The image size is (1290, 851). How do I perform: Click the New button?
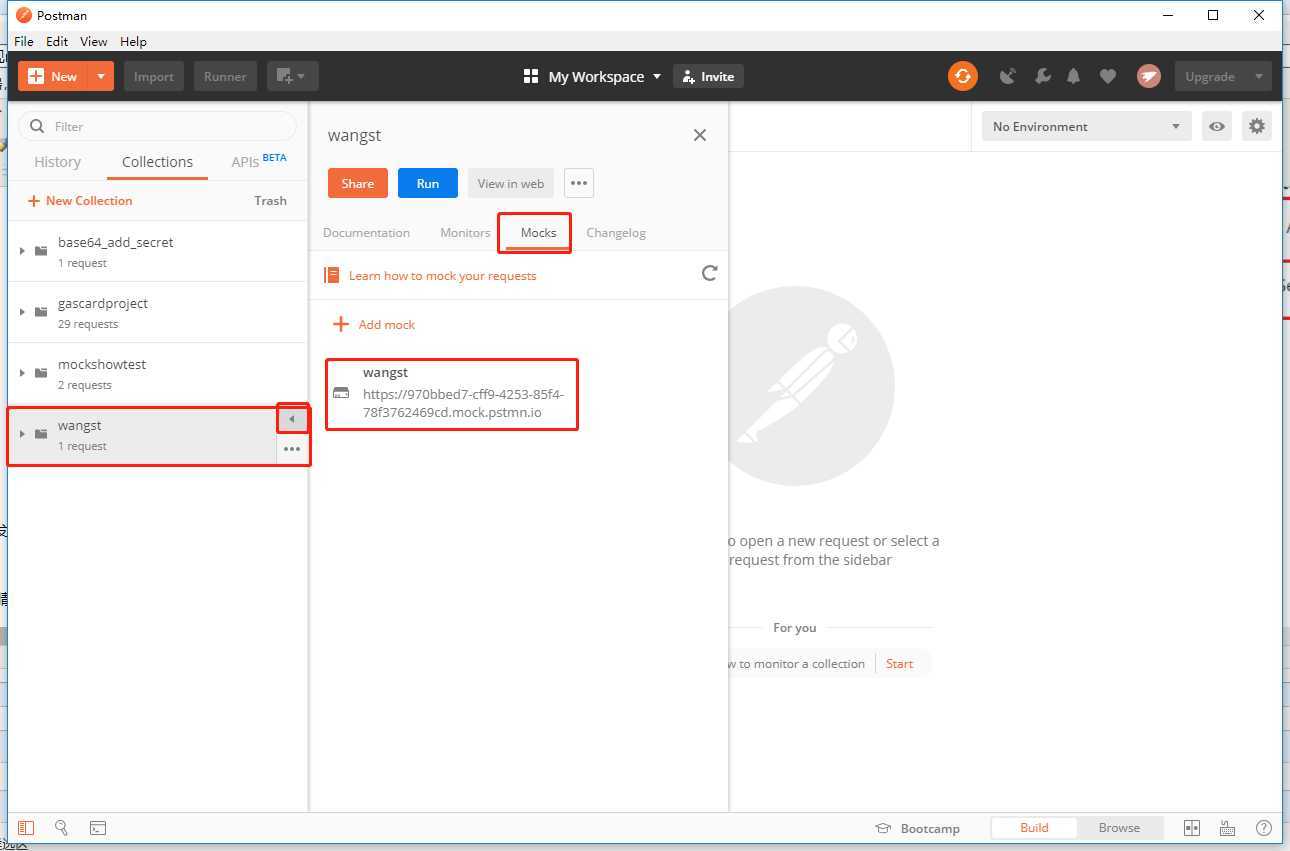click(x=53, y=76)
